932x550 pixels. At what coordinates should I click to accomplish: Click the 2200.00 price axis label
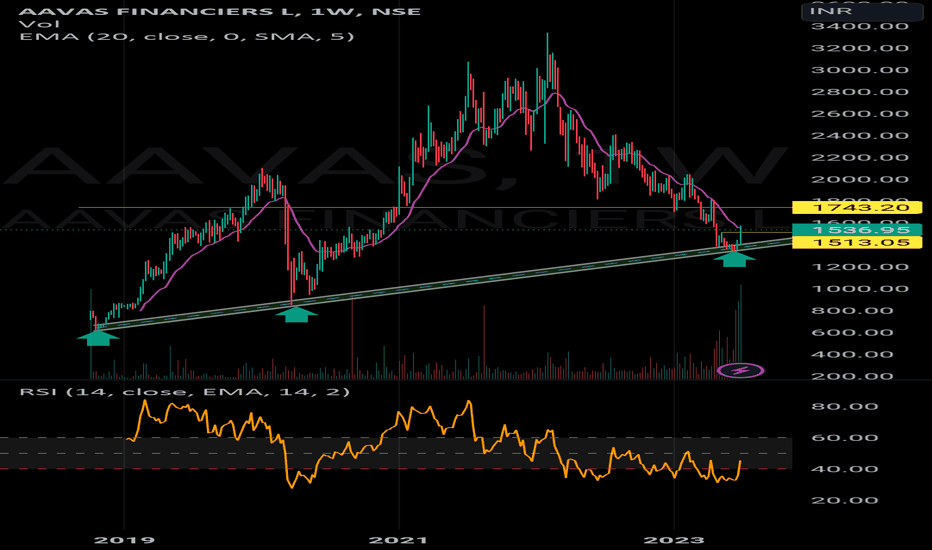click(x=860, y=158)
